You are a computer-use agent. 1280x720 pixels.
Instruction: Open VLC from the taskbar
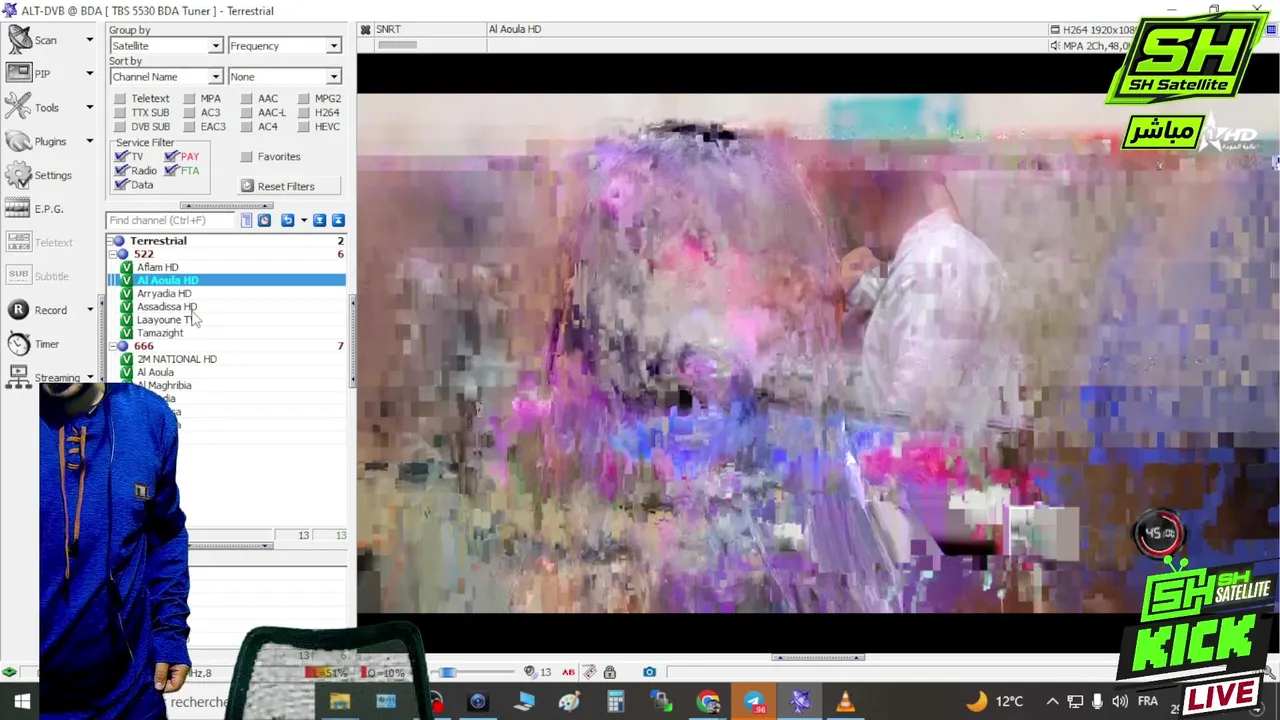(845, 701)
